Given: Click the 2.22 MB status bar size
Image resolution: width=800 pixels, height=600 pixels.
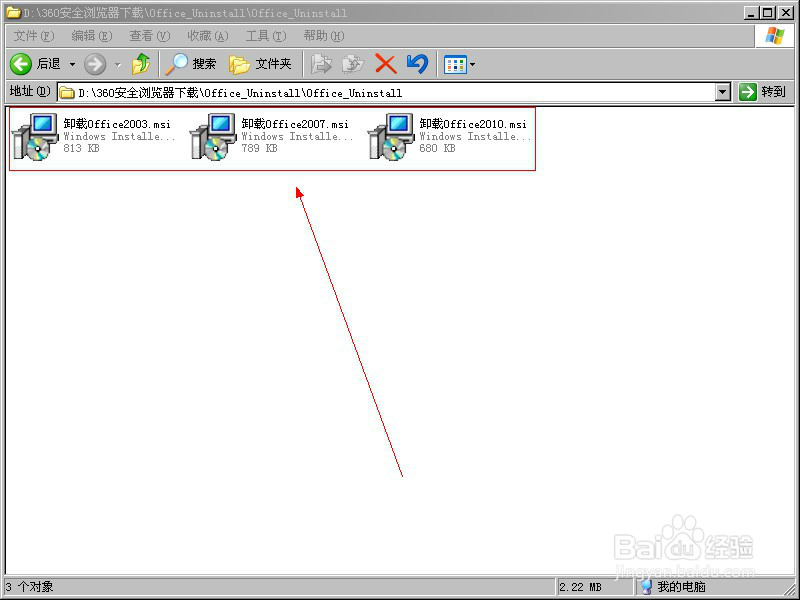Looking at the screenshot, I should [x=580, y=587].
